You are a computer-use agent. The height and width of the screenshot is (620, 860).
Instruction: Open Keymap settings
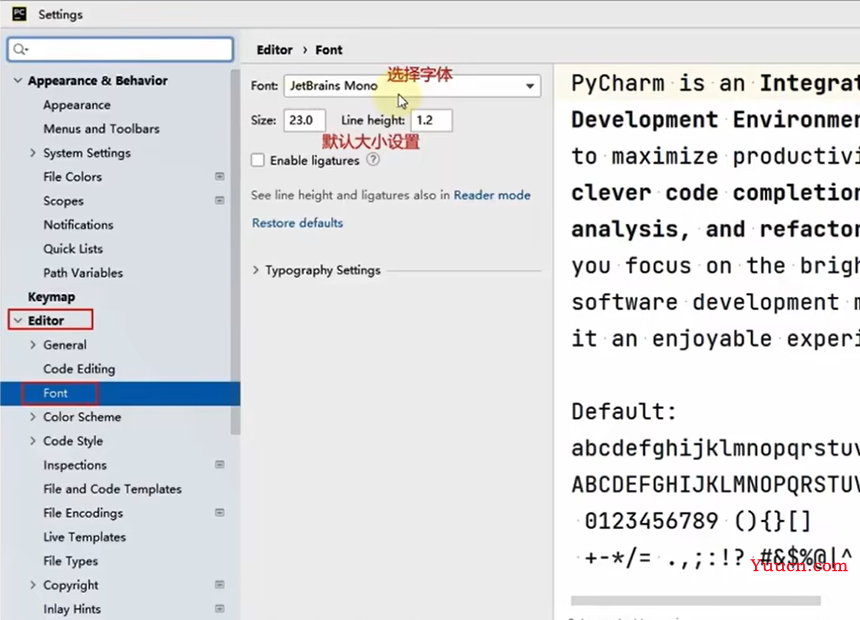click(52, 297)
